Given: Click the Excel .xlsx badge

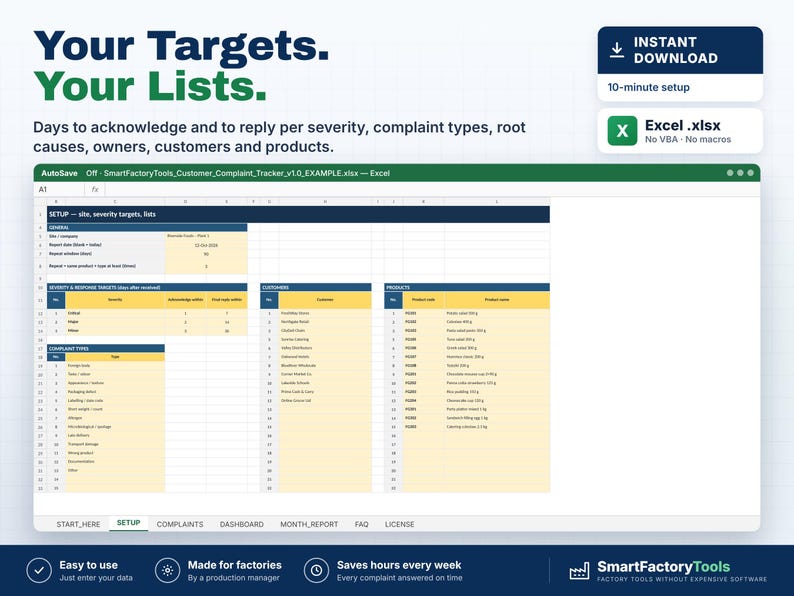Looking at the screenshot, I should (680, 131).
